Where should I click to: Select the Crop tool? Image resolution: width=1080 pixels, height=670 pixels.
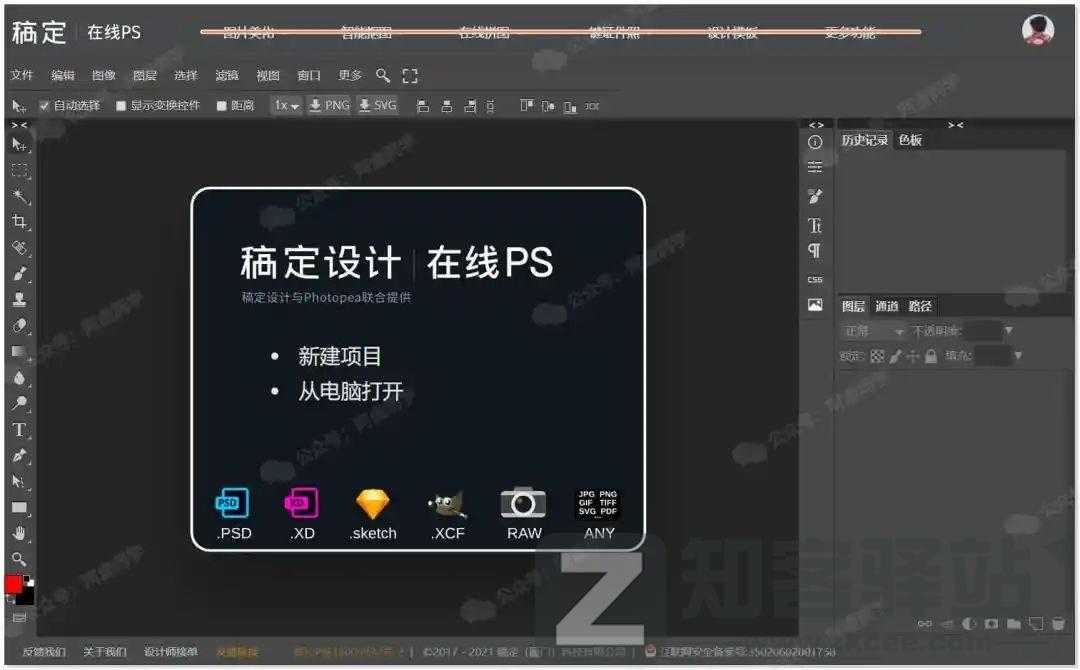pos(18,218)
